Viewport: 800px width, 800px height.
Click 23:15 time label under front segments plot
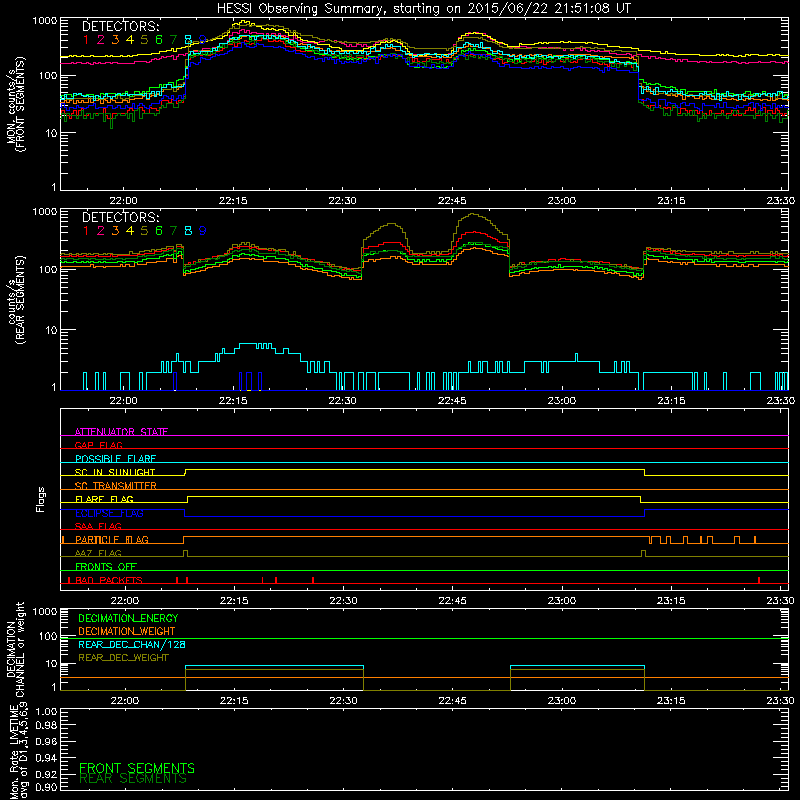point(671,201)
